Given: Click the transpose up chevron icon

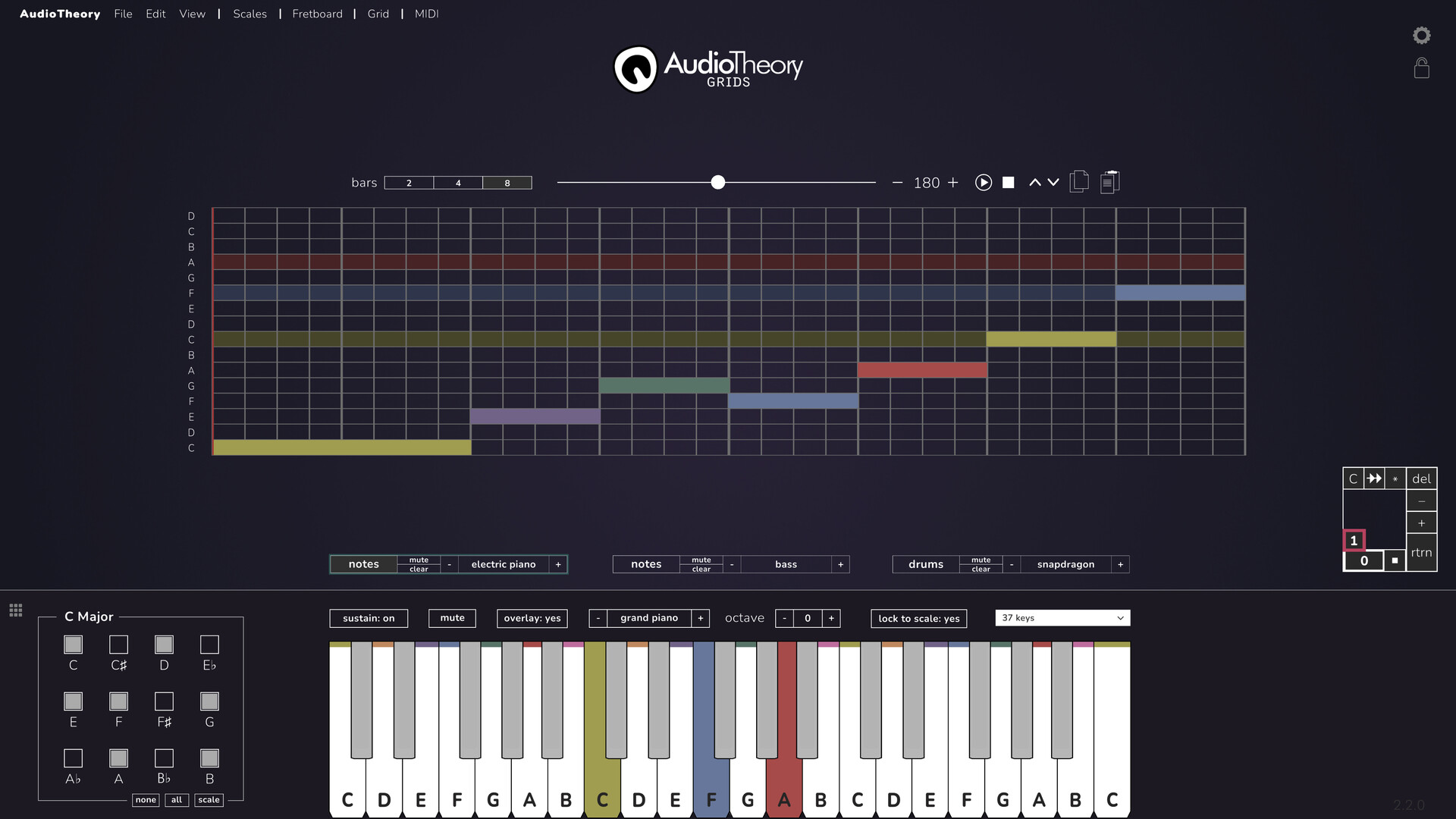Looking at the screenshot, I should tap(1034, 182).
